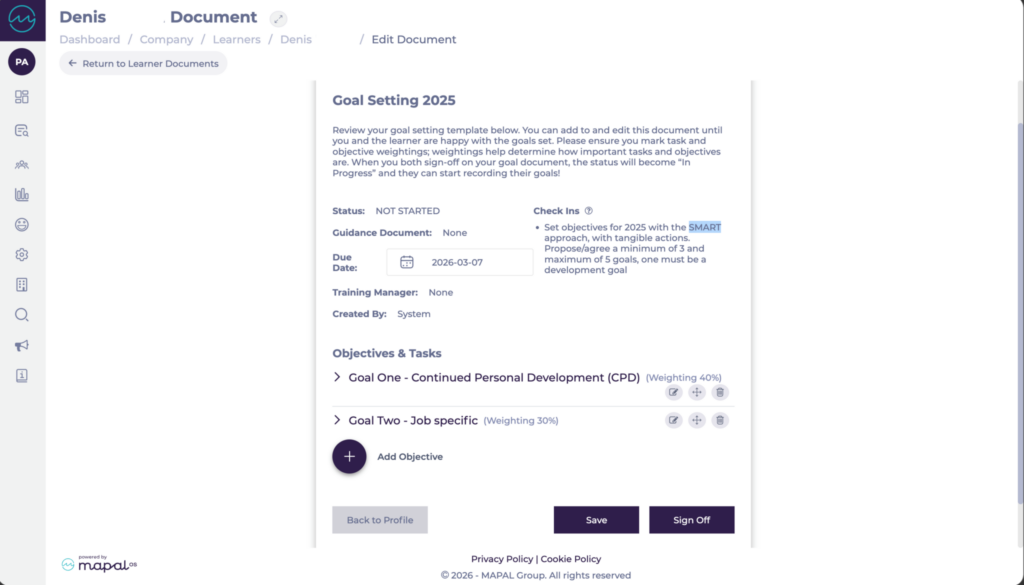Expand Goal One - Continued Personal Development
Image resolution: width=1024 pixels, height=585 pixels.
click(338, 378)
